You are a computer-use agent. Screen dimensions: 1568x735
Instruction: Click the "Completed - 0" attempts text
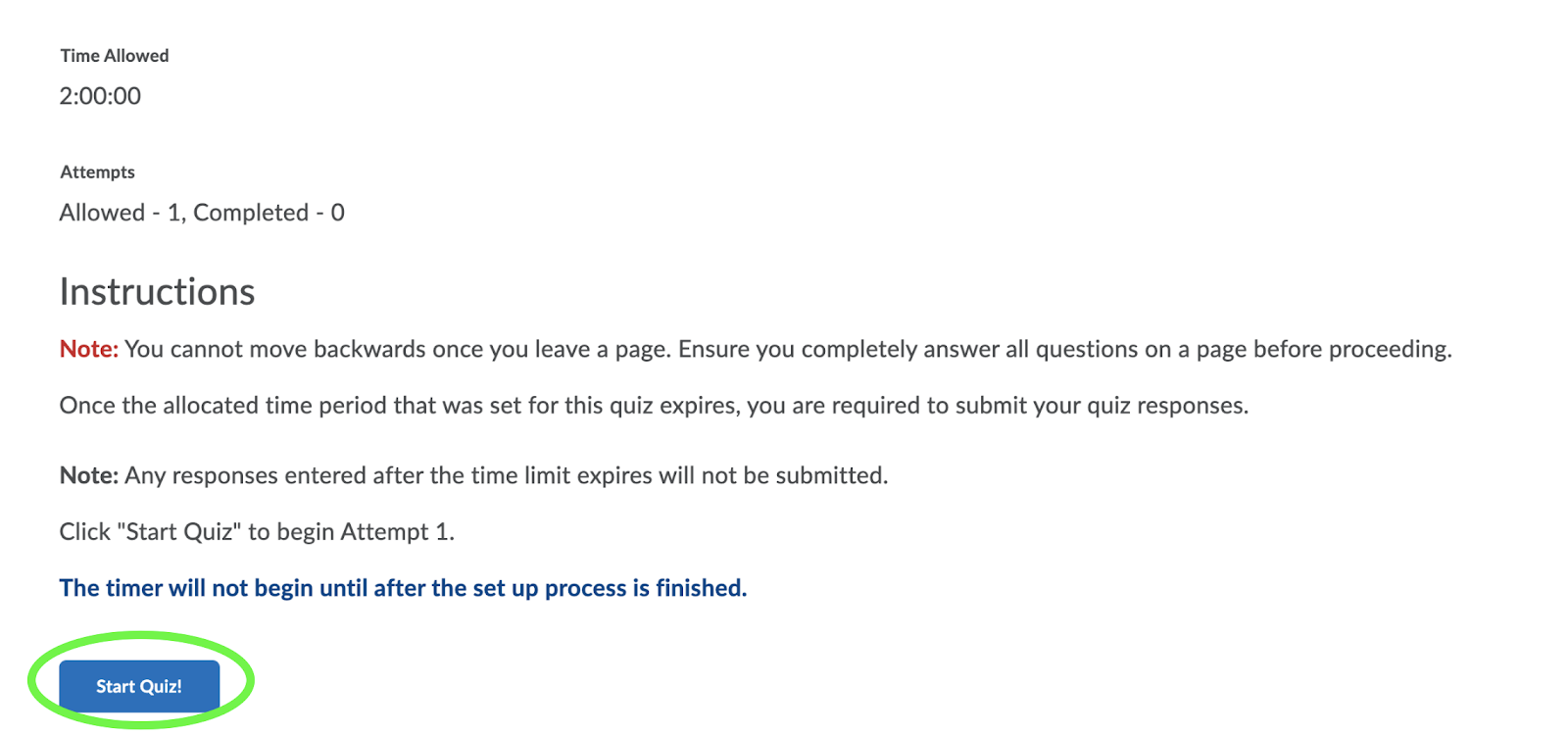point(269,213)
